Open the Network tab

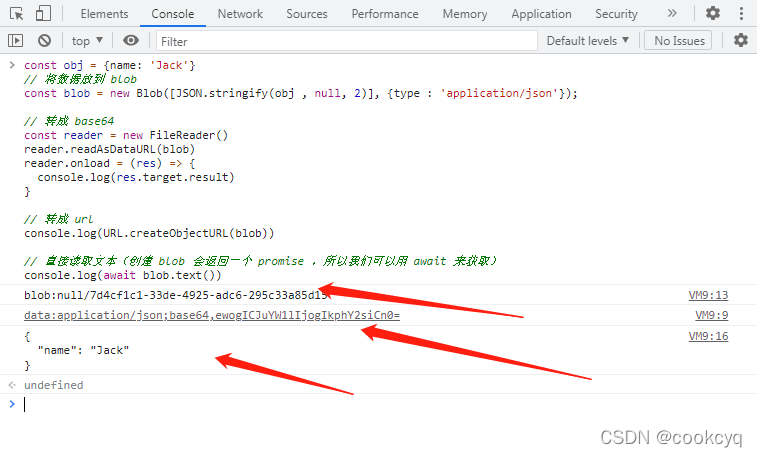(240, 14)
